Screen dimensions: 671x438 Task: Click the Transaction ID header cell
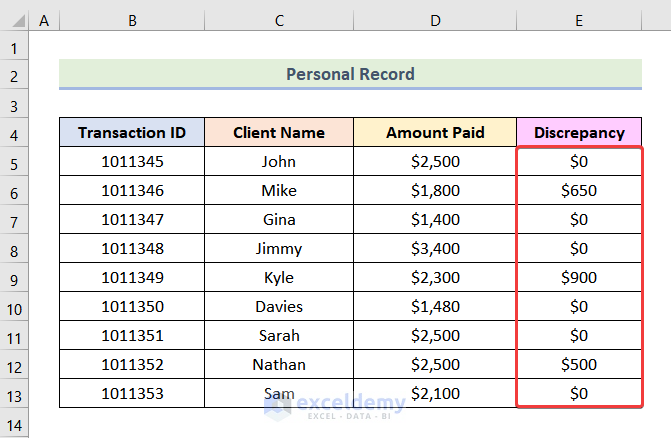click(x=132, y=132)
